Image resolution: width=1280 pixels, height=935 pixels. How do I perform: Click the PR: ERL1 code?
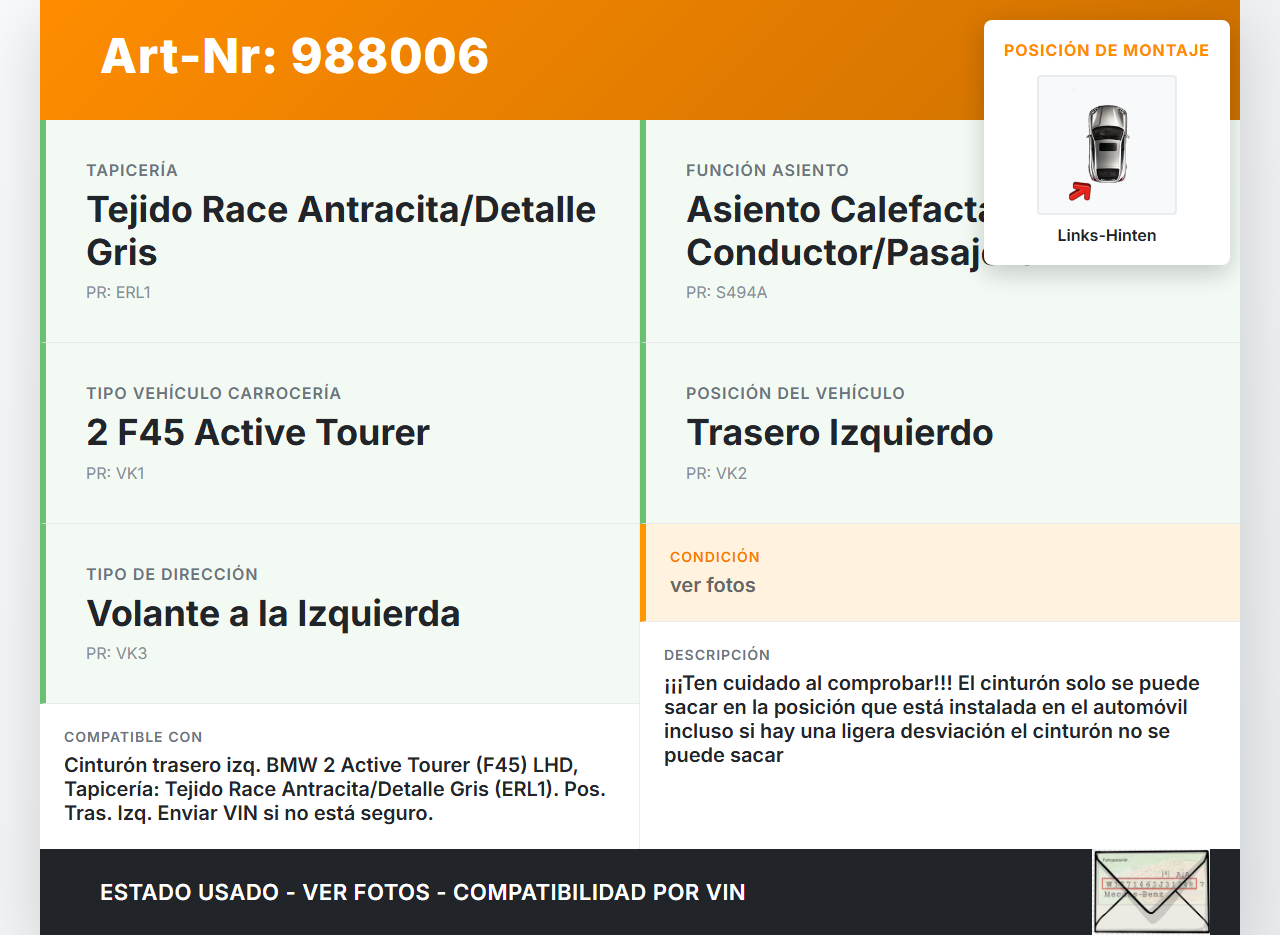(x=118, y=293)
